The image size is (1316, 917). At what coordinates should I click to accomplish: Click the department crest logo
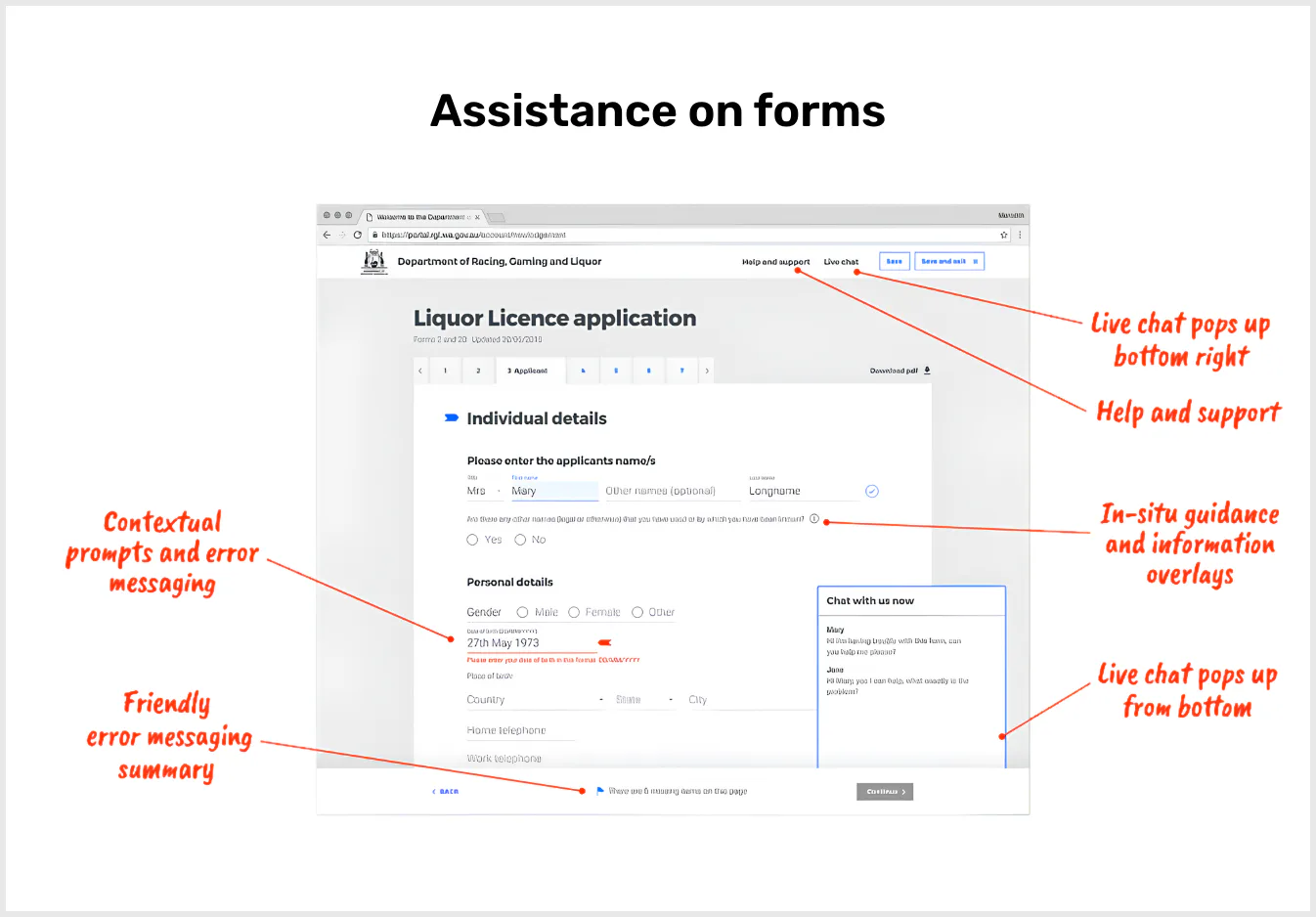[374, 261]
